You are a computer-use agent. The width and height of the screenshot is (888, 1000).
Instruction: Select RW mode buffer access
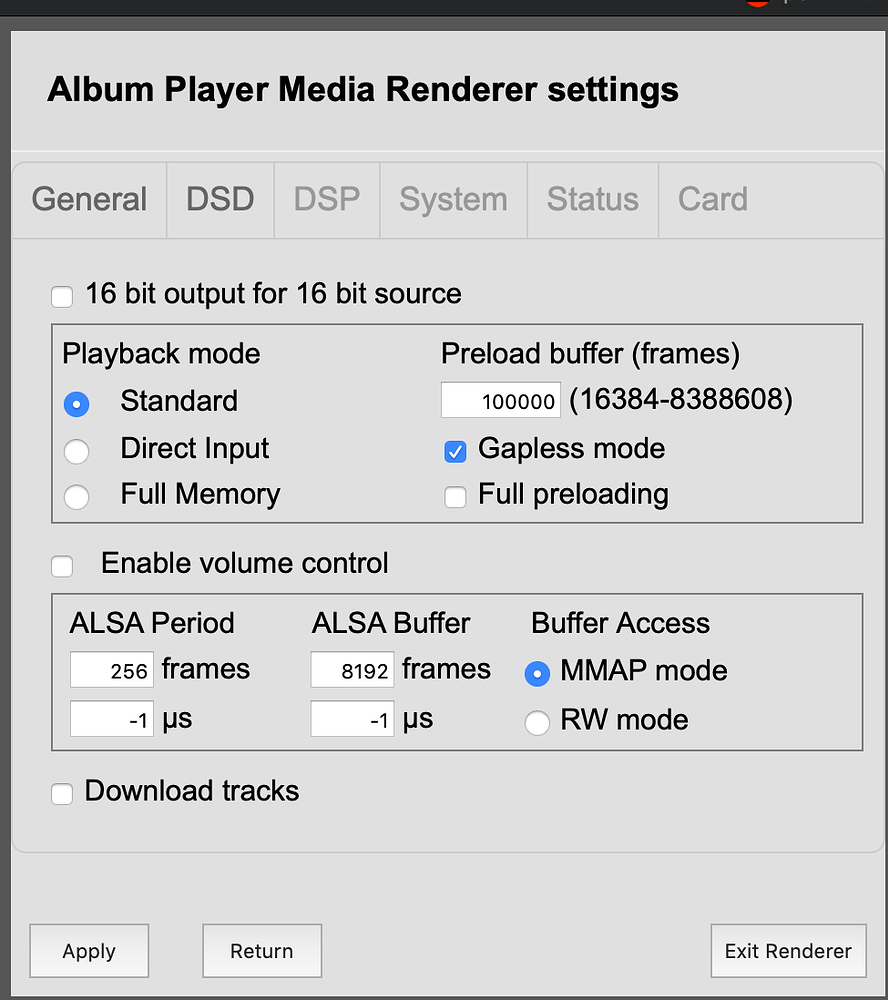(537, 722)
